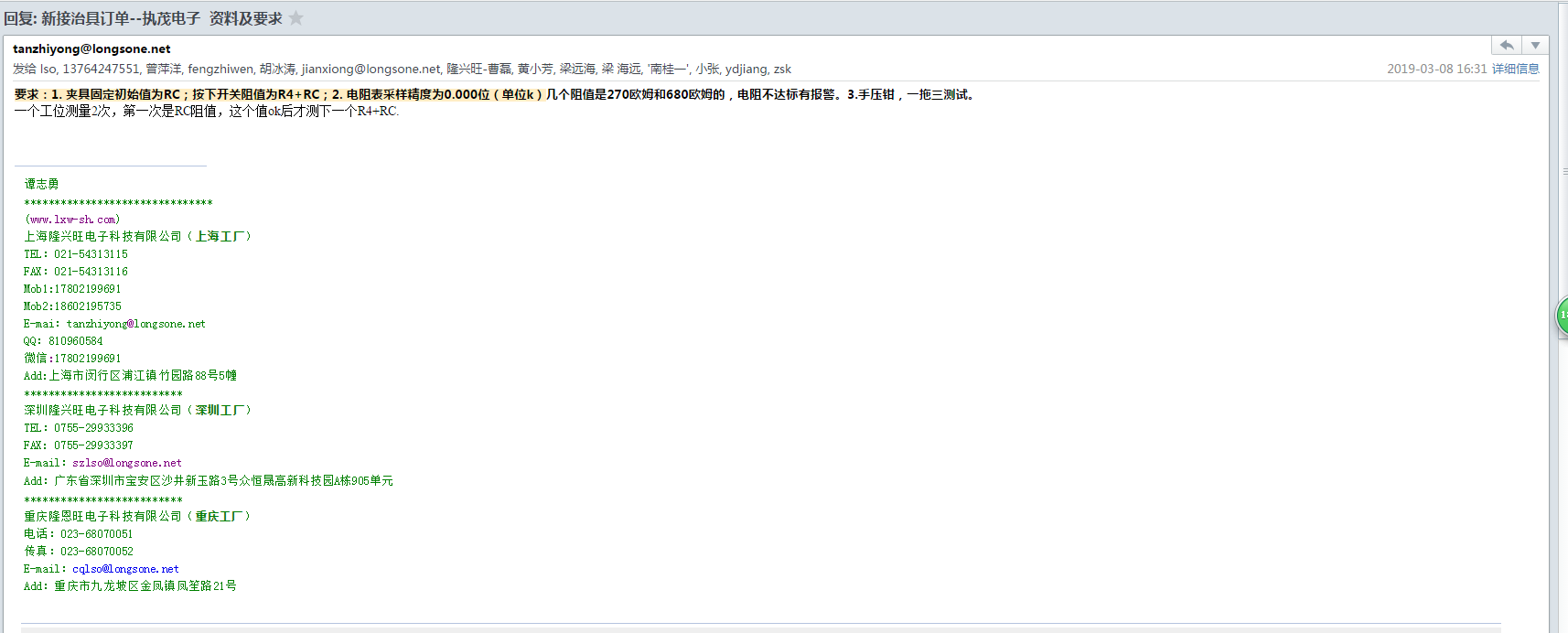Select recipient fengzhiwen
The width and height of the screenshot is (1568, 633).
click(x=220, y=69)
